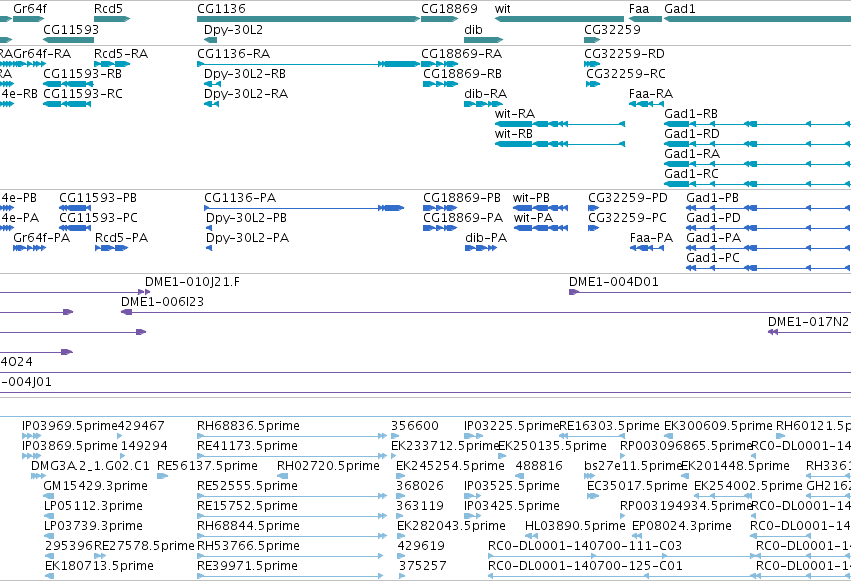The image size is (851, 581).
Task: Select transcript CG11593-RC
Action: tap(83, 94)
